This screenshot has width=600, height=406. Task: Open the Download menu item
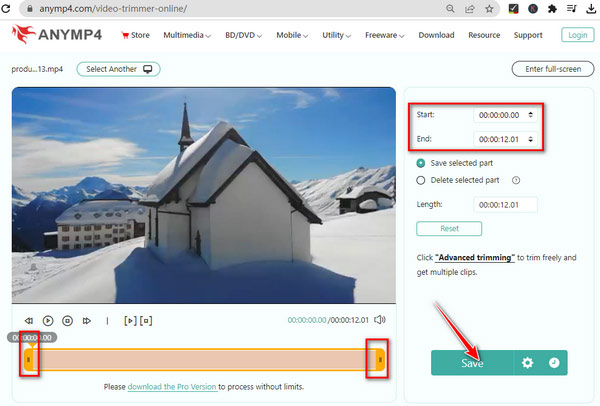436,35
